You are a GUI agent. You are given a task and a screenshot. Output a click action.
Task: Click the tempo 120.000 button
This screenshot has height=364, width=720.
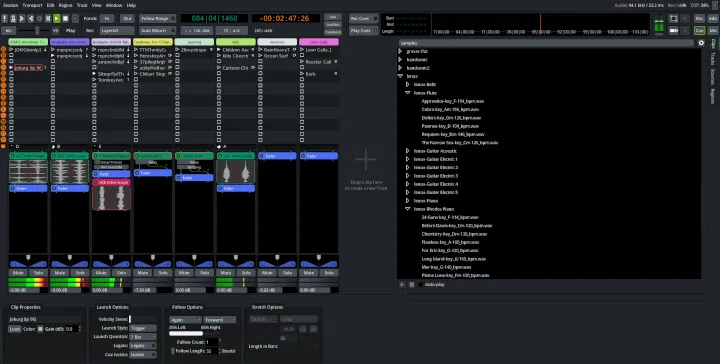tap(197, 30)
